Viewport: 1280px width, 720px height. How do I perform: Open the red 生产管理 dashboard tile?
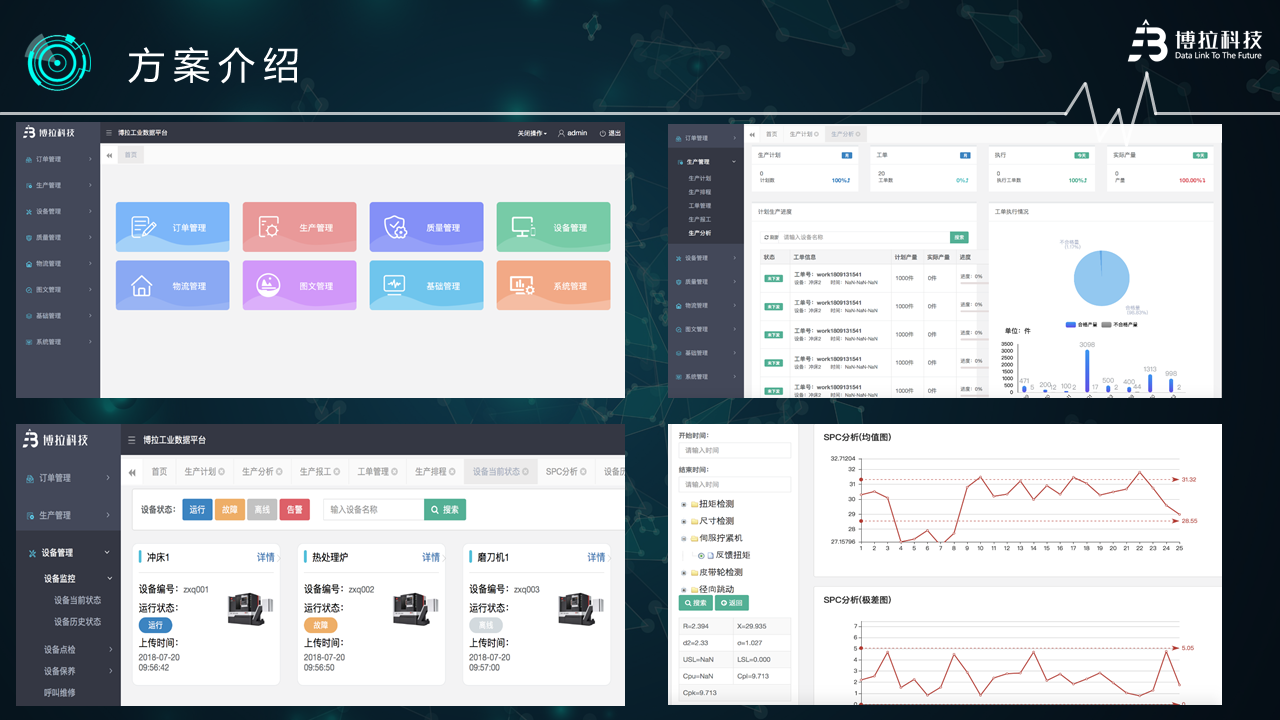(x=299, y=227)
